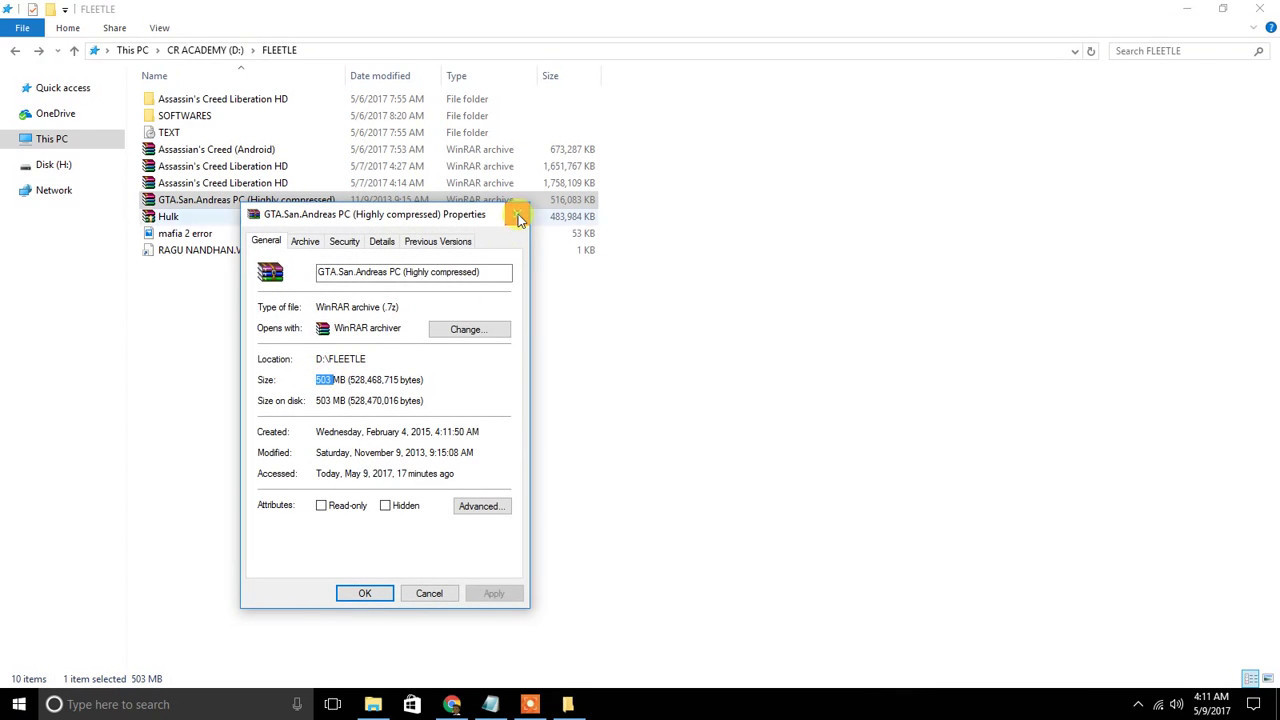The width and height of the screenshot is (1280, 720).
Task: Switch to the Previous Versions tab
Action: tap(438, 241)
